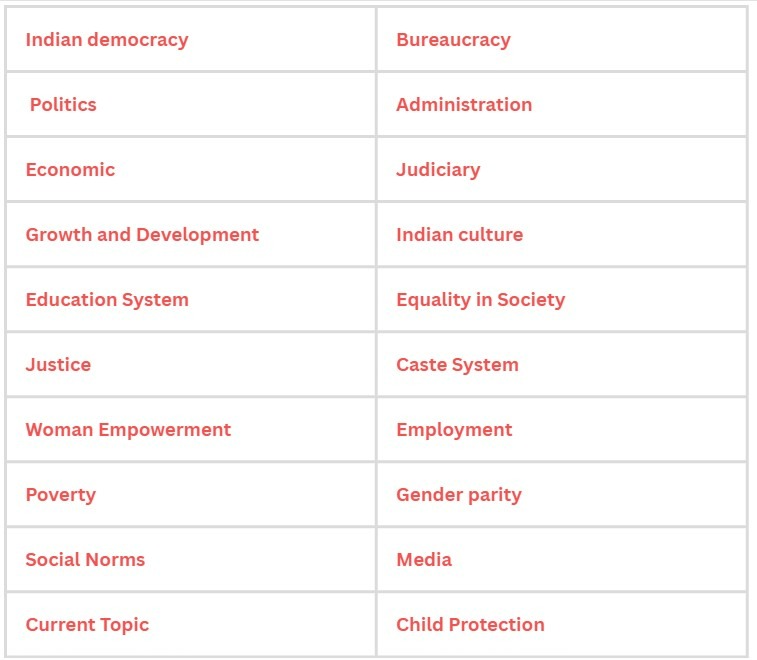Open the Administration link

pyautogui.click(x=464, y=105)
